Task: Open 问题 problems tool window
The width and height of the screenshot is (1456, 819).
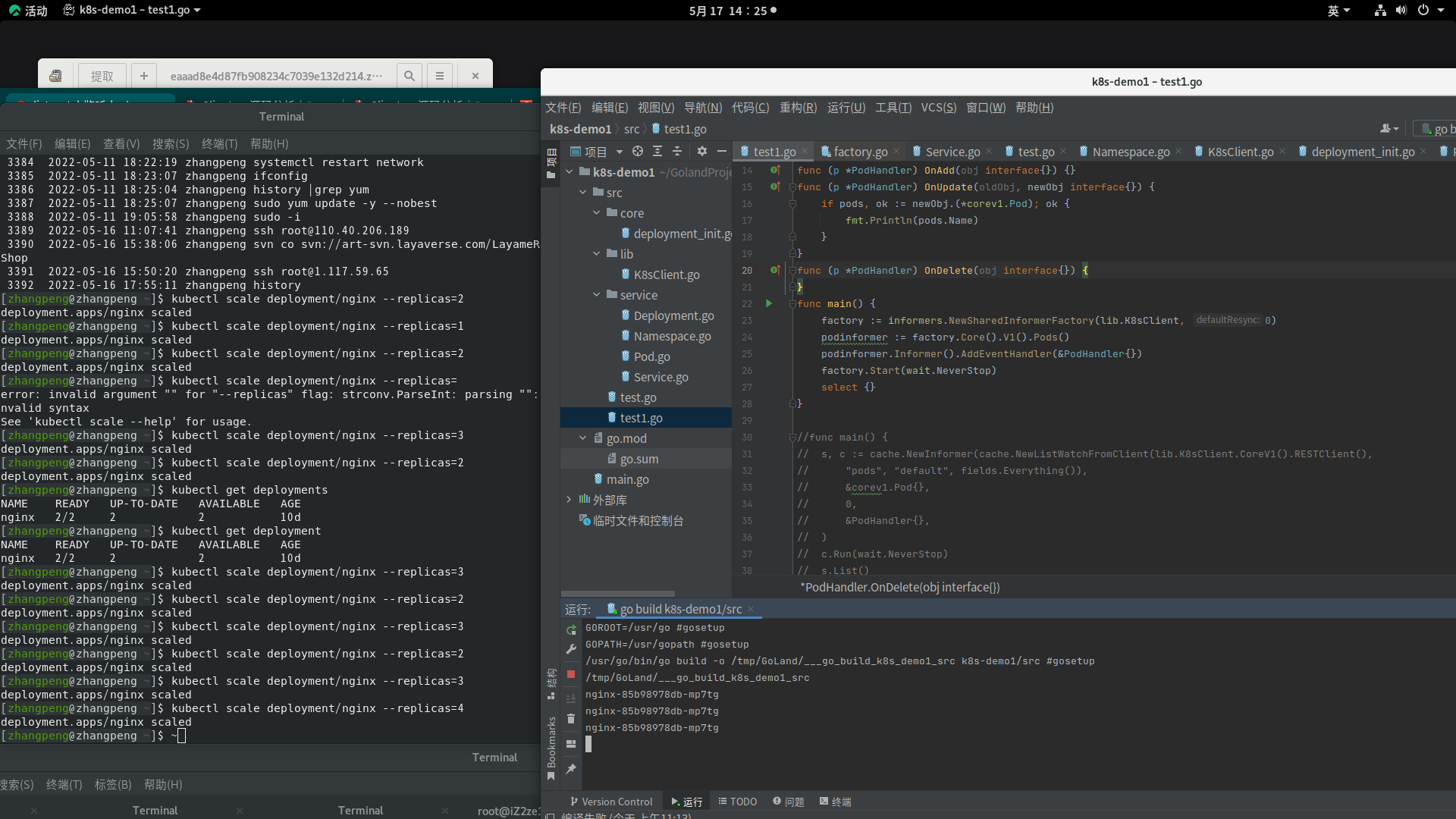Action: (x=789, y=802)
